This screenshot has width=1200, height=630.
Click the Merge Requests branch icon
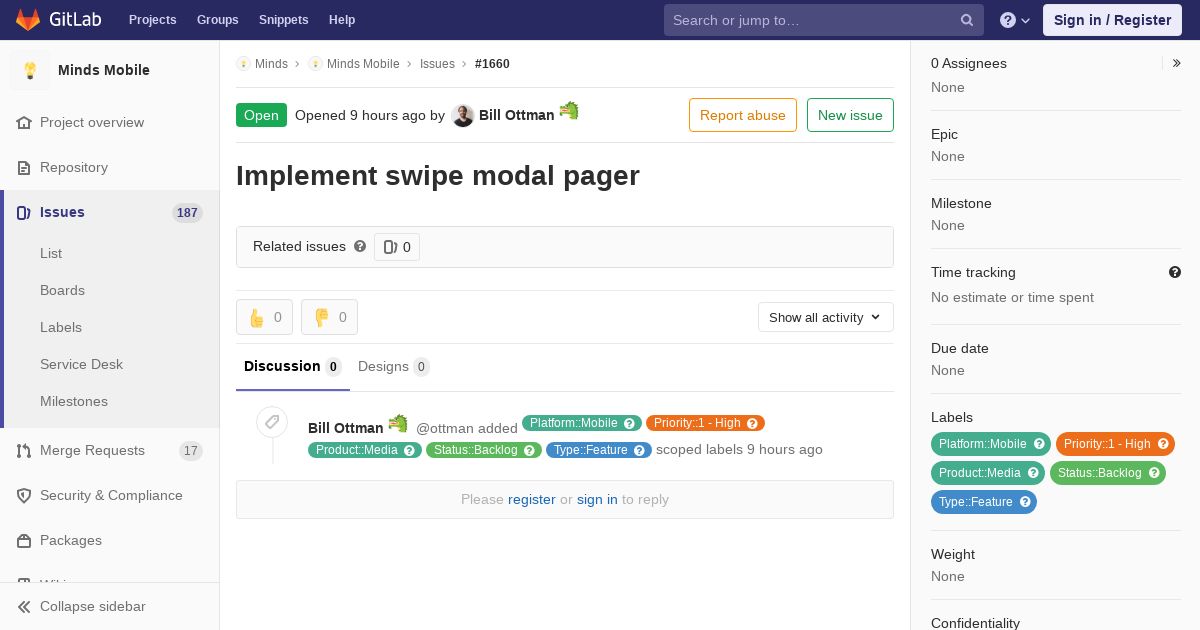[x=24, y=450]
